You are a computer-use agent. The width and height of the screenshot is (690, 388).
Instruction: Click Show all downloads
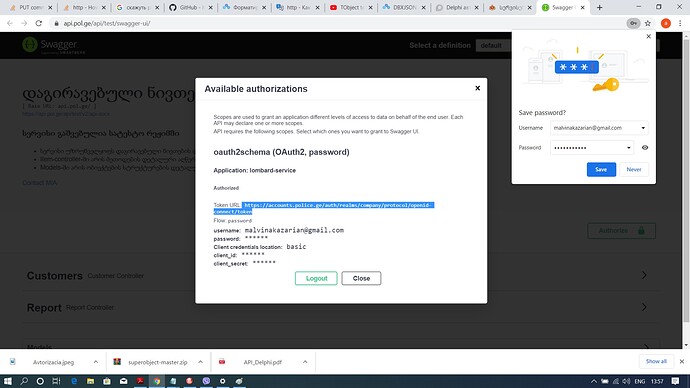(656, 362)
